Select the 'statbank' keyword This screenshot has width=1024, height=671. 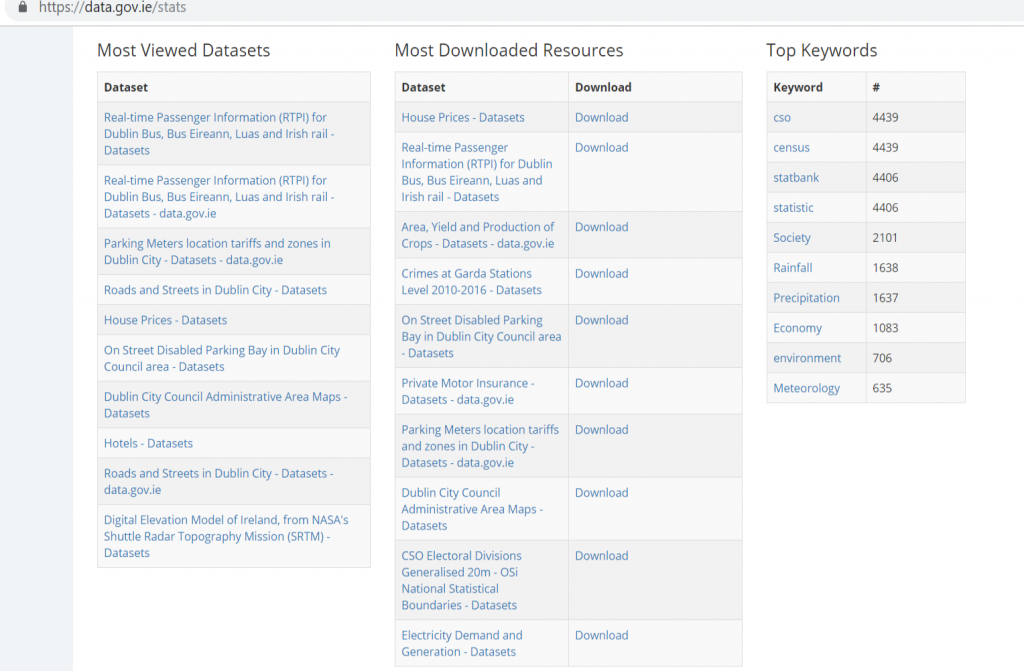(796, 178)
